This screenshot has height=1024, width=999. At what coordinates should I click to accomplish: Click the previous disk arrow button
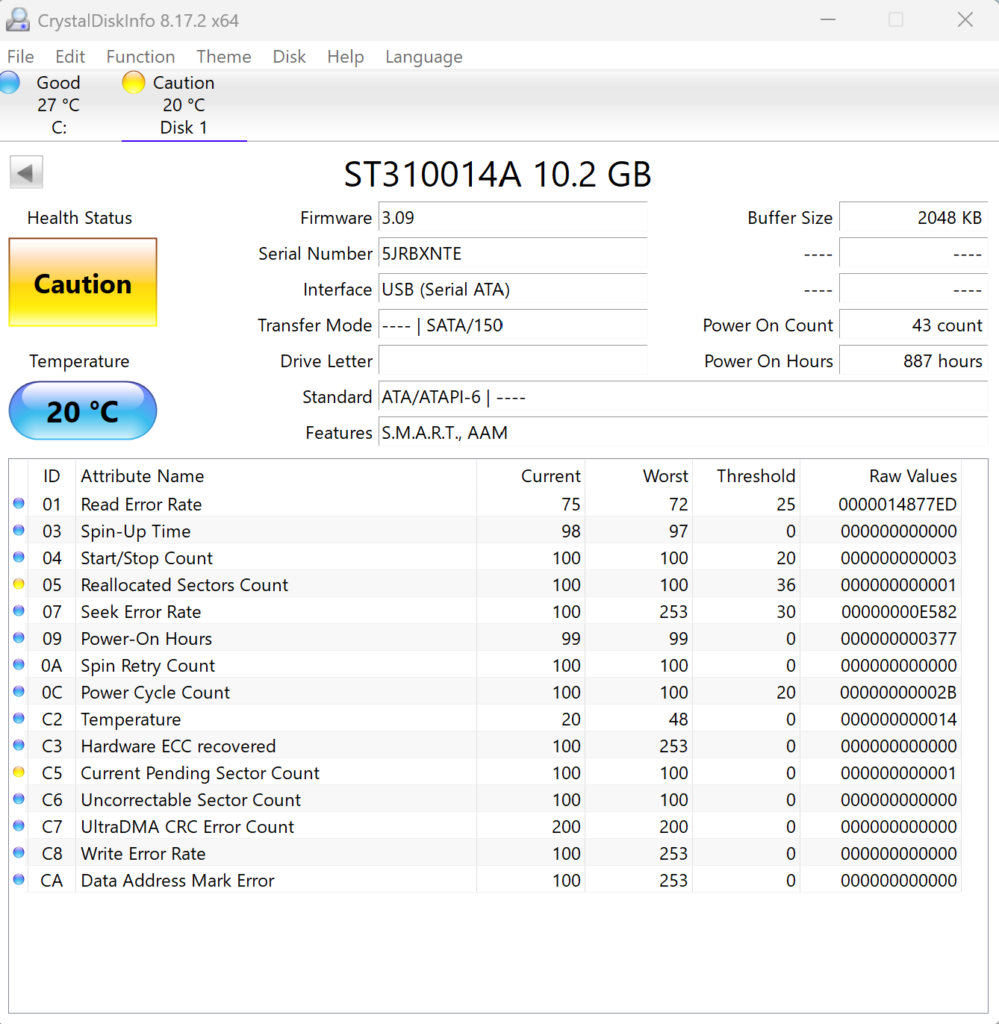[26, 173]
